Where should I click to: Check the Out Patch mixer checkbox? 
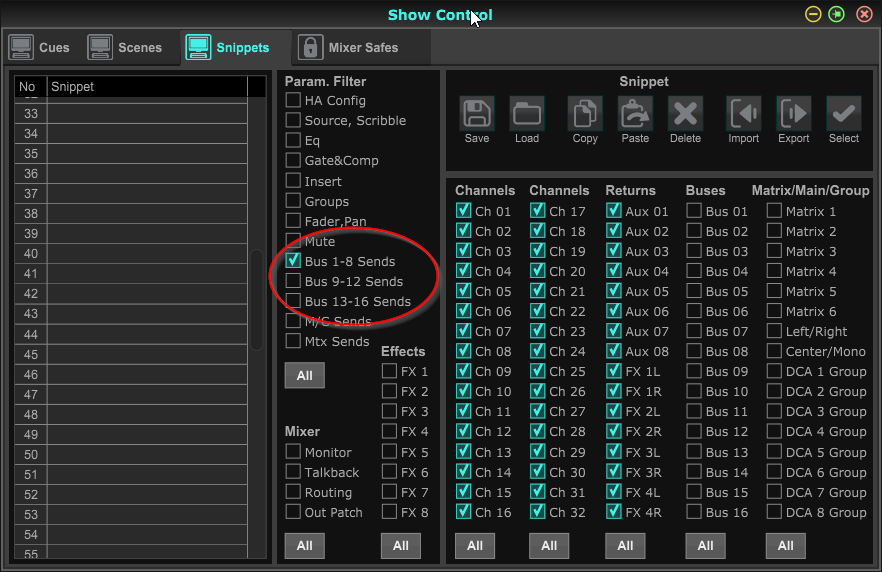point(293,512)
